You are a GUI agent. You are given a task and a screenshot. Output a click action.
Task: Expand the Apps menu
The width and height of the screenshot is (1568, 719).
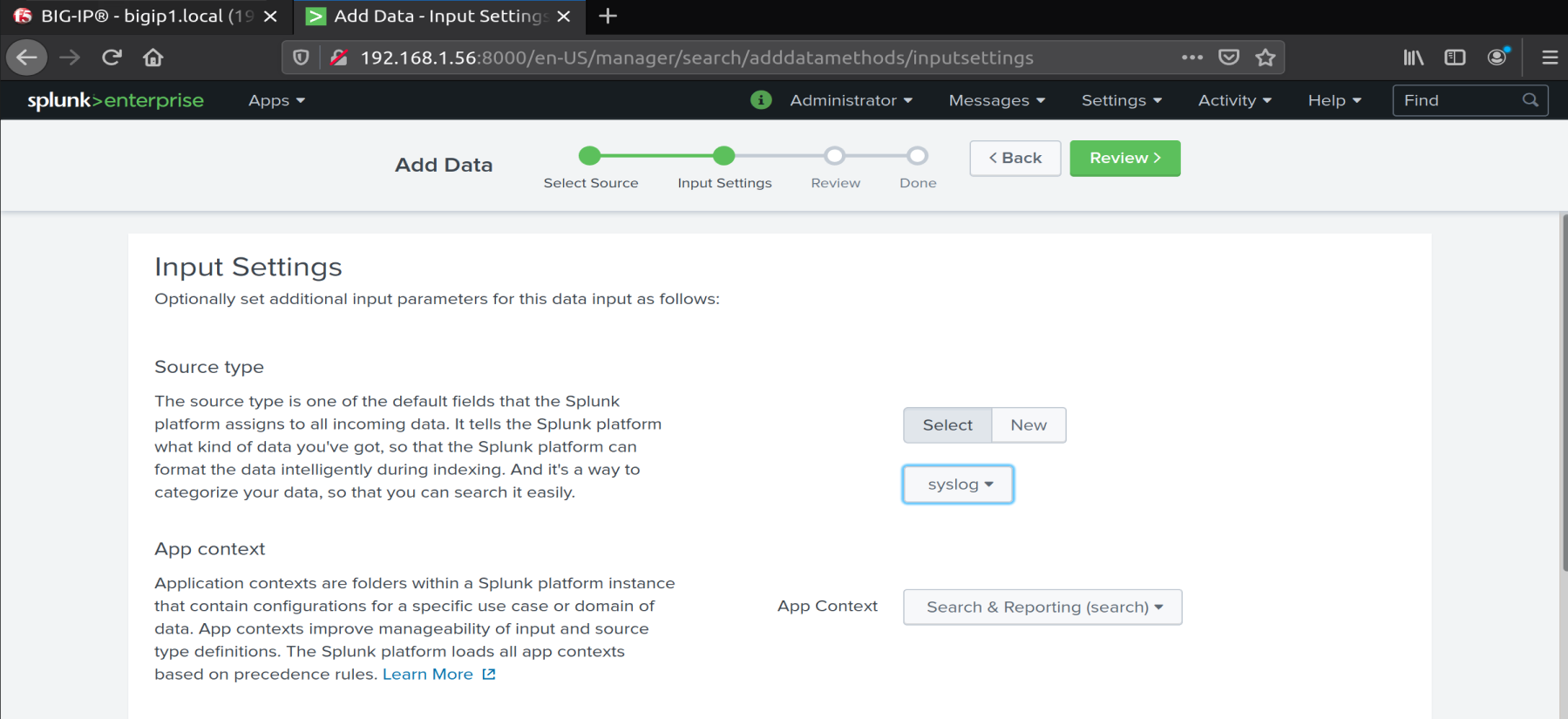(276, 100)
